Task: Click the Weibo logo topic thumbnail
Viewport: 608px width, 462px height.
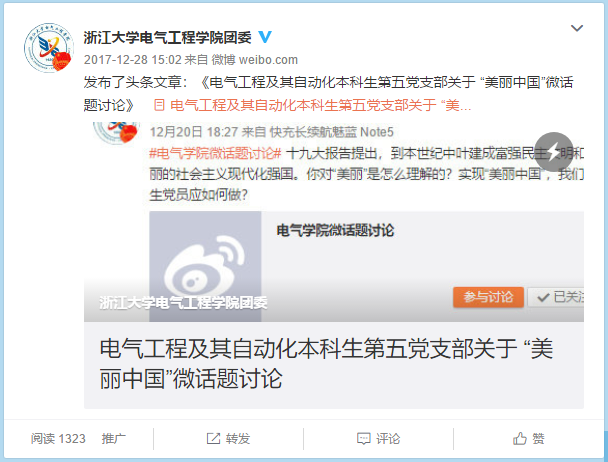Action: (x=205, y=266)
